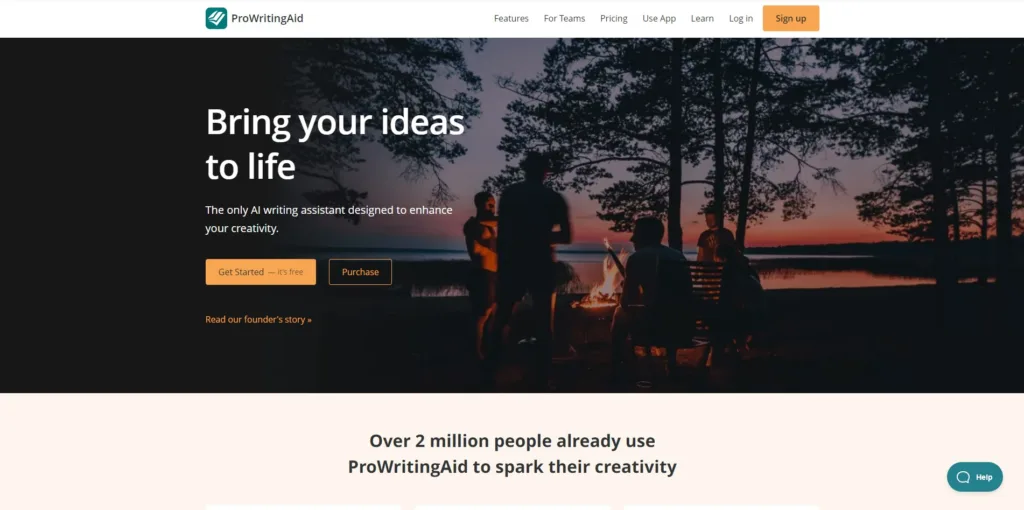Open Read our founder's story link
Screen dimensions: 1024x510
click(x=259, y=319)
